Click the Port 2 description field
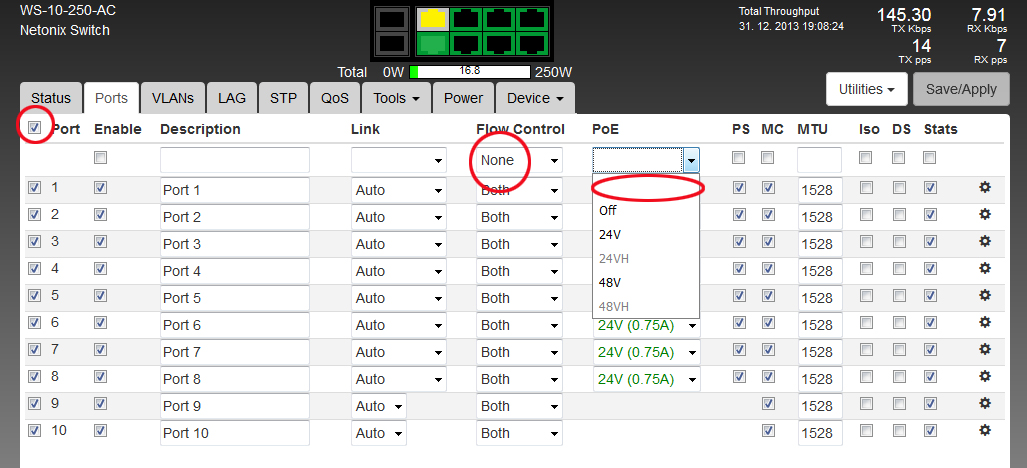The width and height of the screenshot is (1027, 468). coord(234,217)
